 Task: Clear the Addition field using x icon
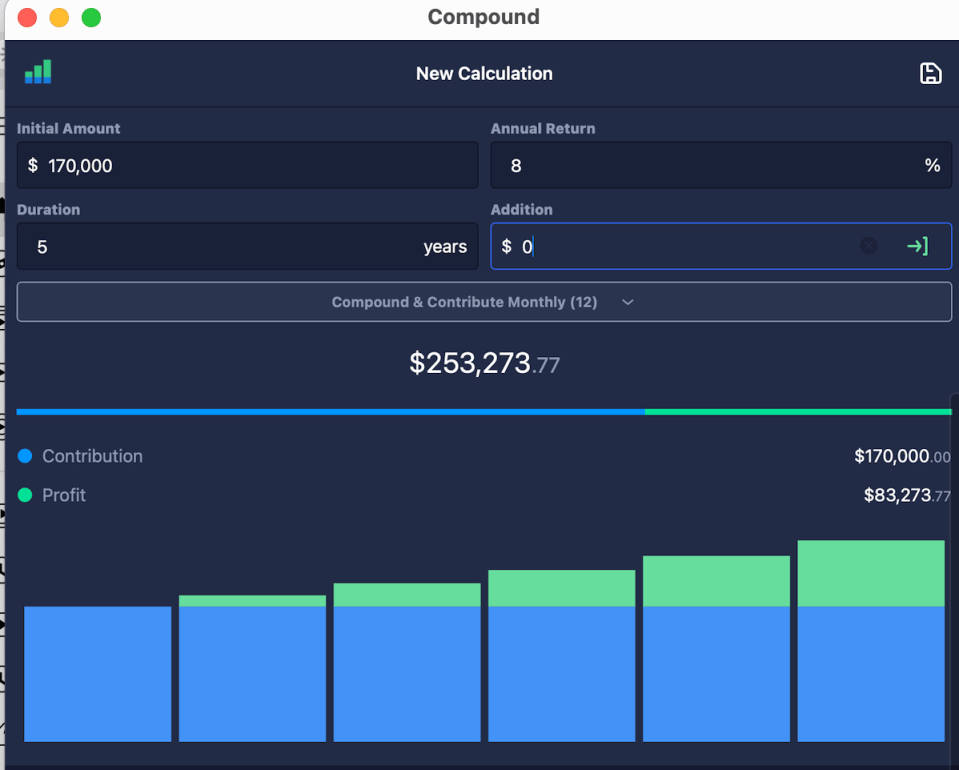pos(868,246)
